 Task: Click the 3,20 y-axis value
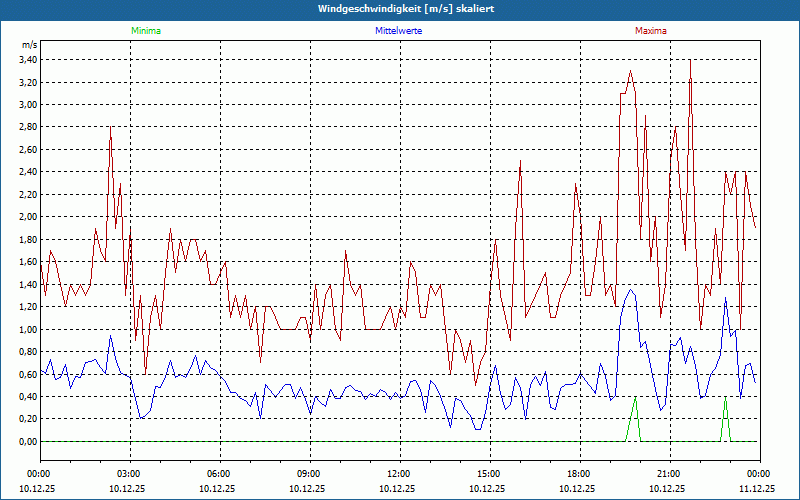[28, 82]
